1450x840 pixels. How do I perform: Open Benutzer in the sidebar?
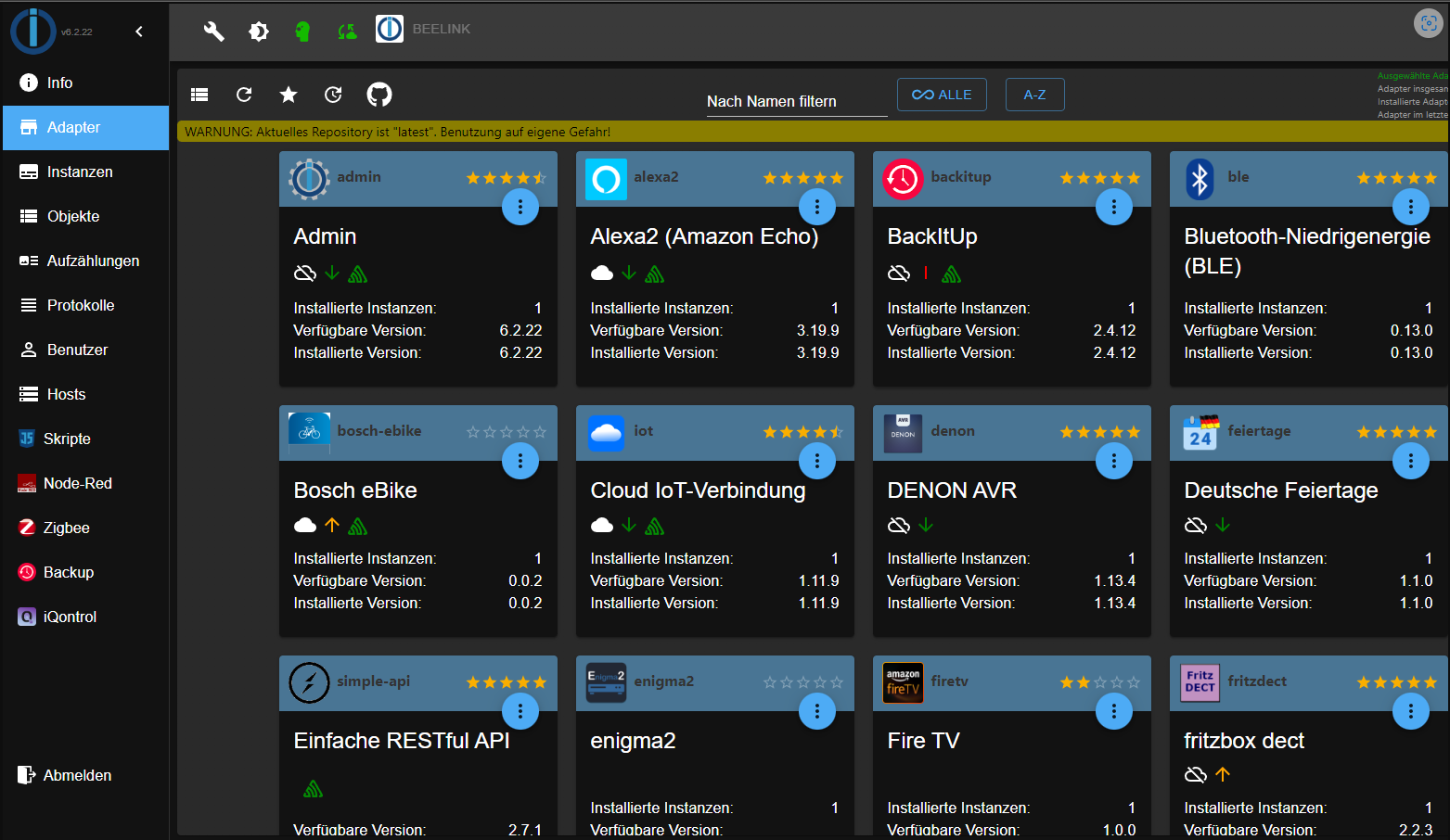point(84,350)
